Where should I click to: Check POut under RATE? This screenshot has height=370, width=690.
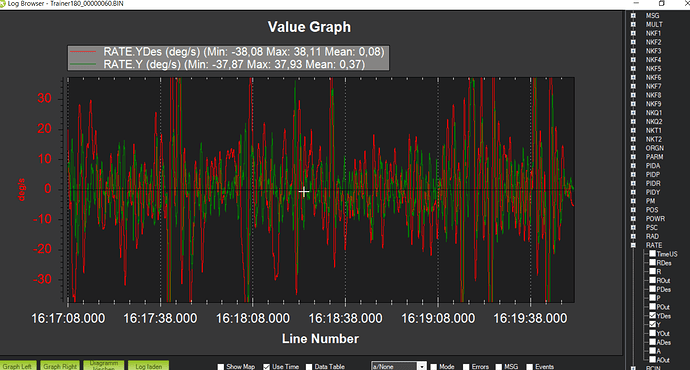653,307
